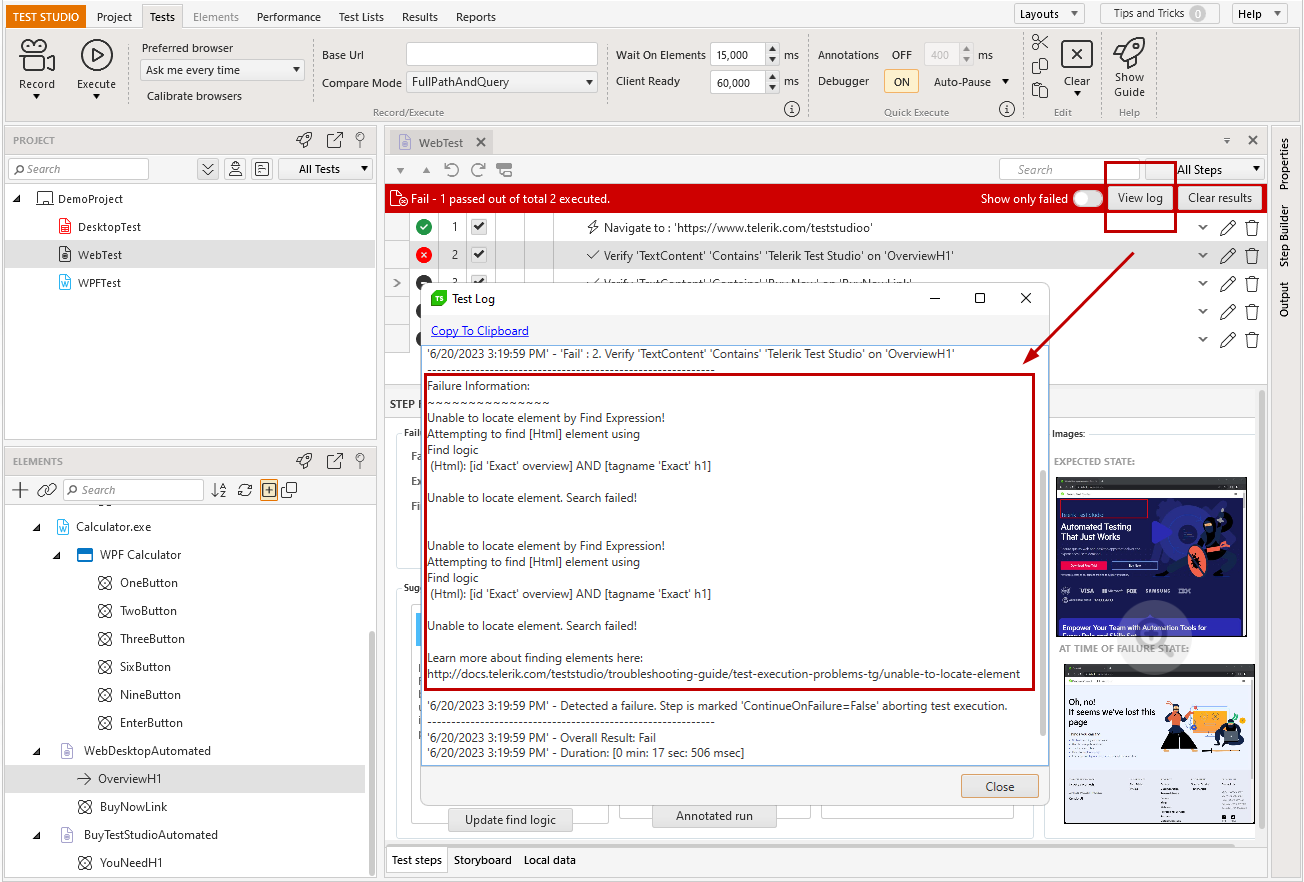Toggle Annotations OFF button
The width and height of the screenshot is (1304, 882).
pos(901,55)
